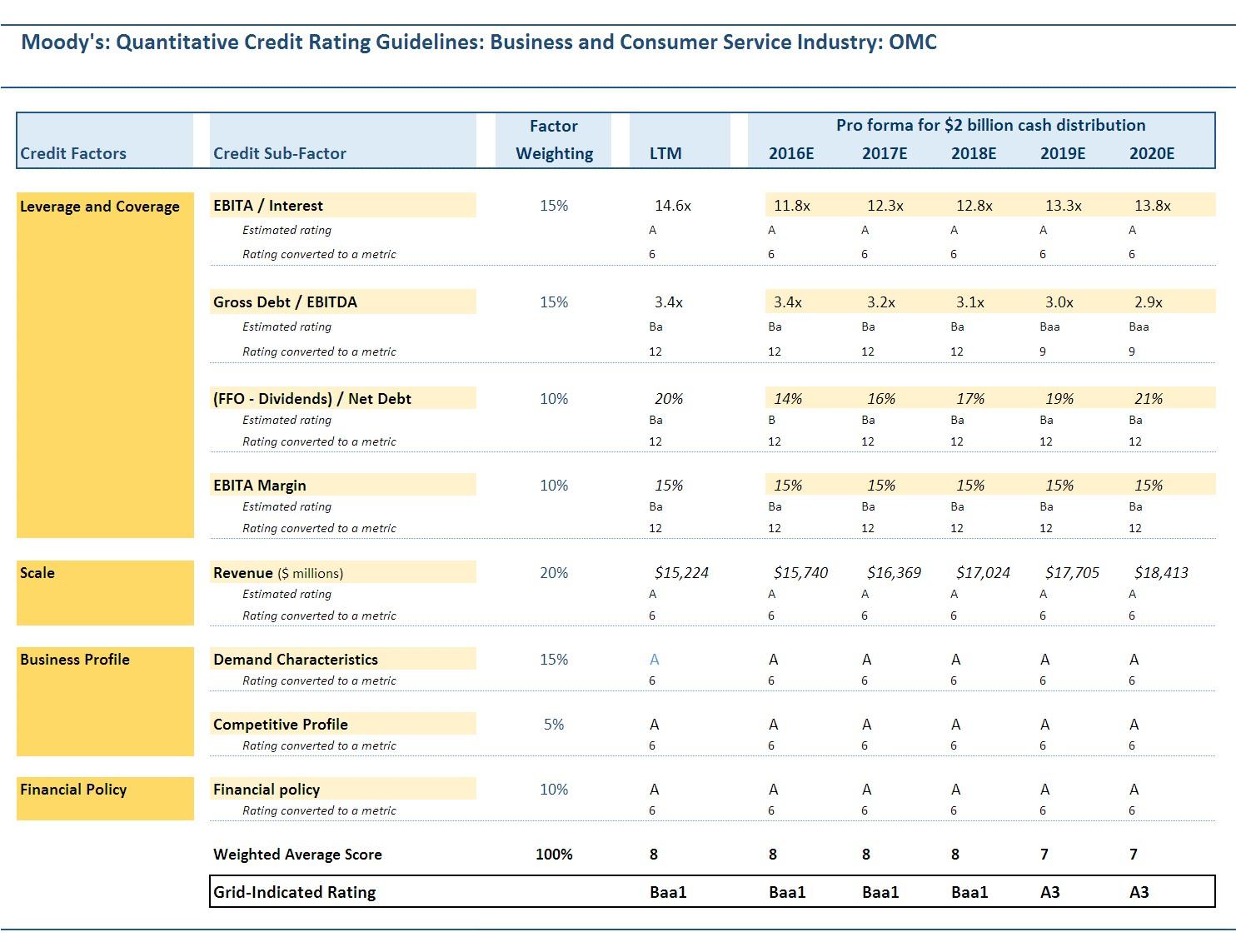Click the 2017E FFO ratio value 16%
Image resolution: width=1236 pixels, height=952 pixels.
point(881,399)
